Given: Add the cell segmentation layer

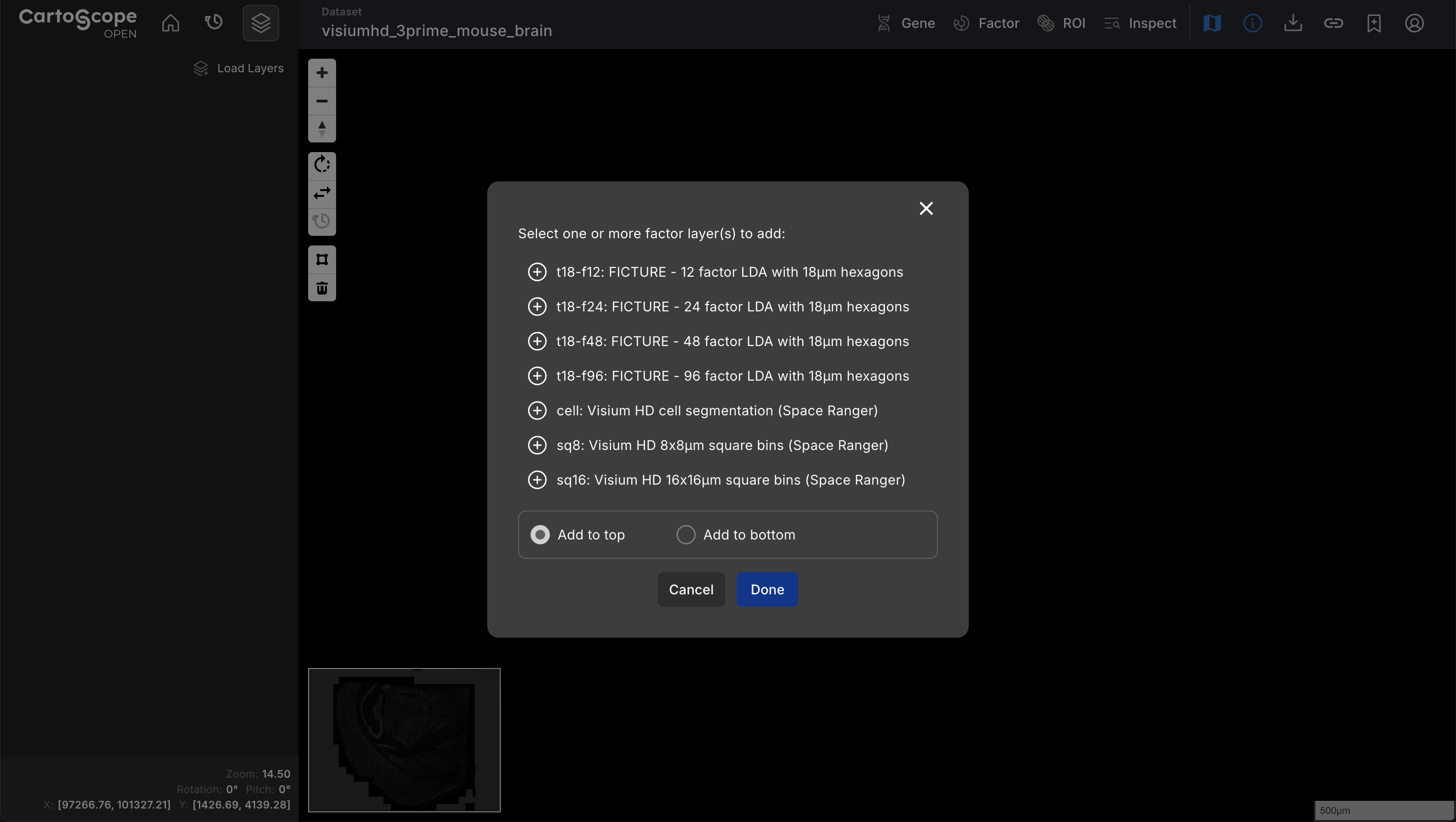Looking at the screenshot, I should pos(537,411).
